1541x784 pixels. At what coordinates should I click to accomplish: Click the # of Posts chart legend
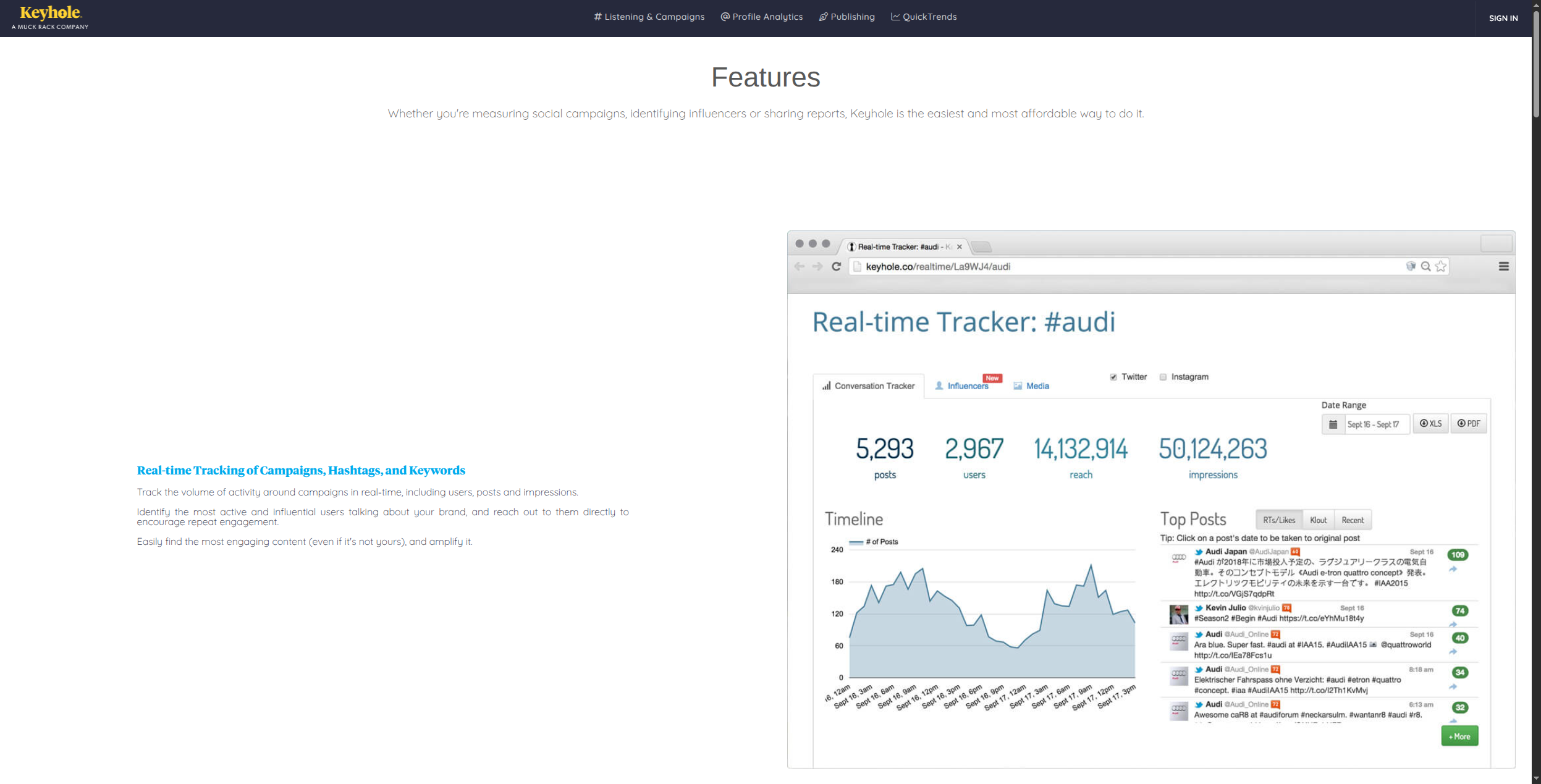[874, 542]
